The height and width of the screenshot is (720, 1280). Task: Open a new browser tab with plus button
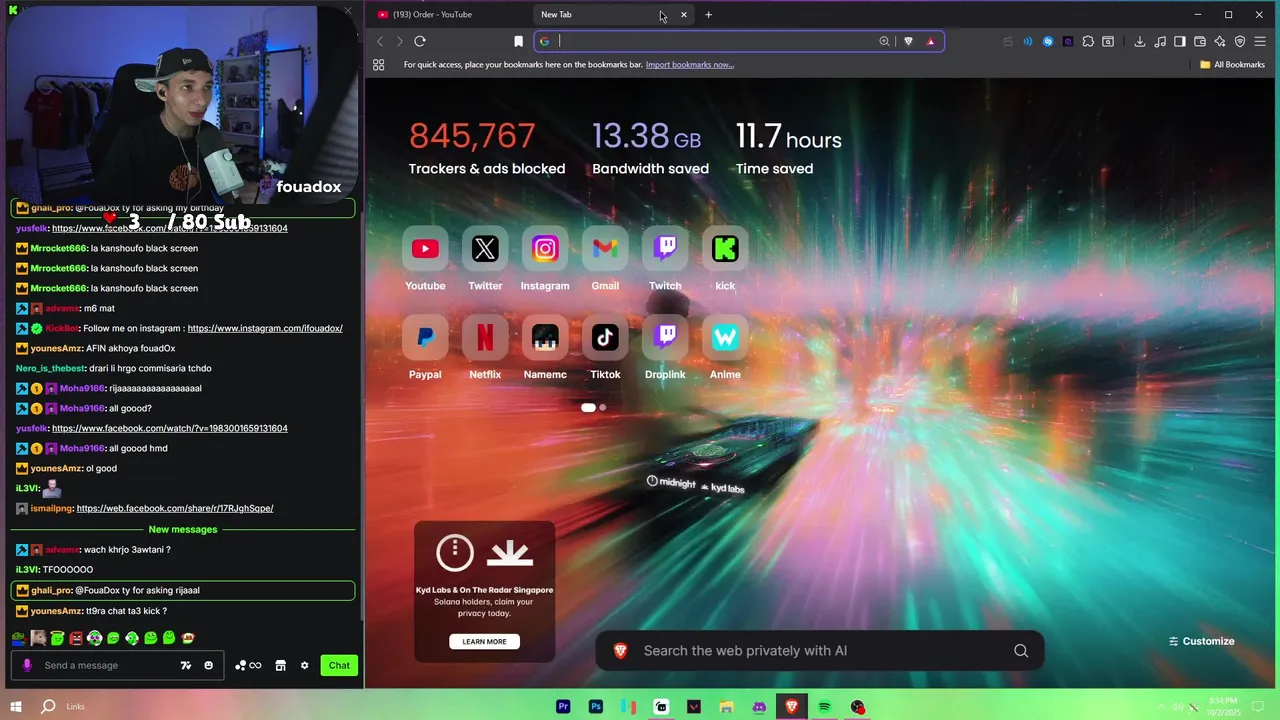[x=708, y=14]
